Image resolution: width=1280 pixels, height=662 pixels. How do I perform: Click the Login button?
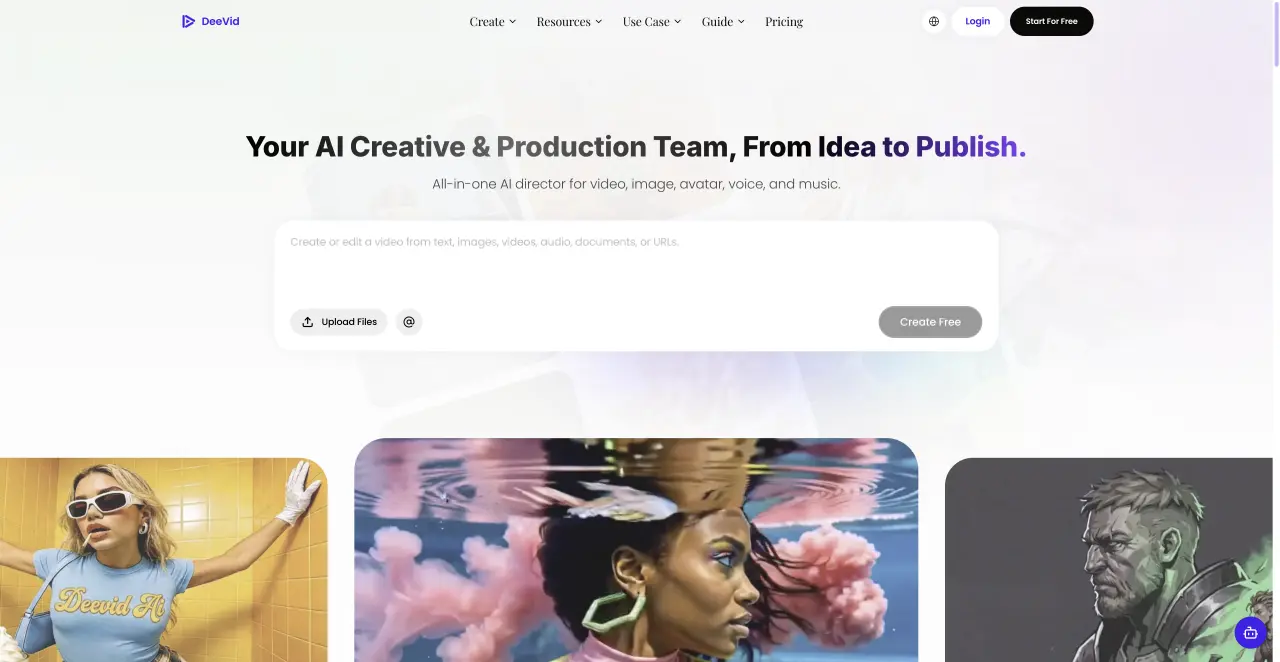pos(977,21)
